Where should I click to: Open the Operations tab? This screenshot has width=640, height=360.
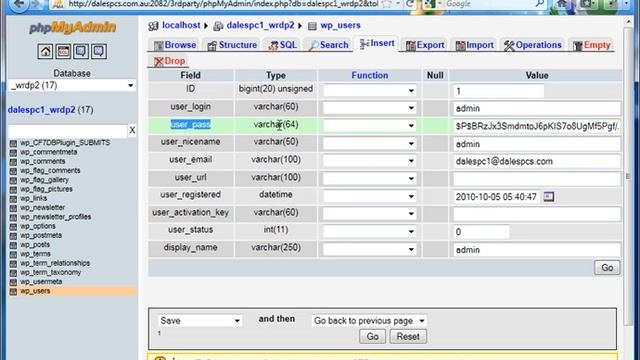click(533, 45)
